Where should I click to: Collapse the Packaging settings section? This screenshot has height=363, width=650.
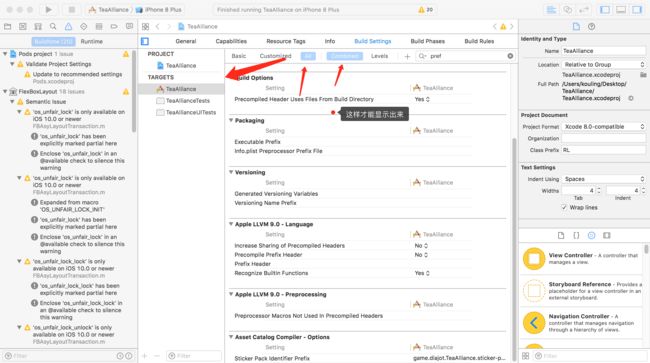click(x=231, y=120)
